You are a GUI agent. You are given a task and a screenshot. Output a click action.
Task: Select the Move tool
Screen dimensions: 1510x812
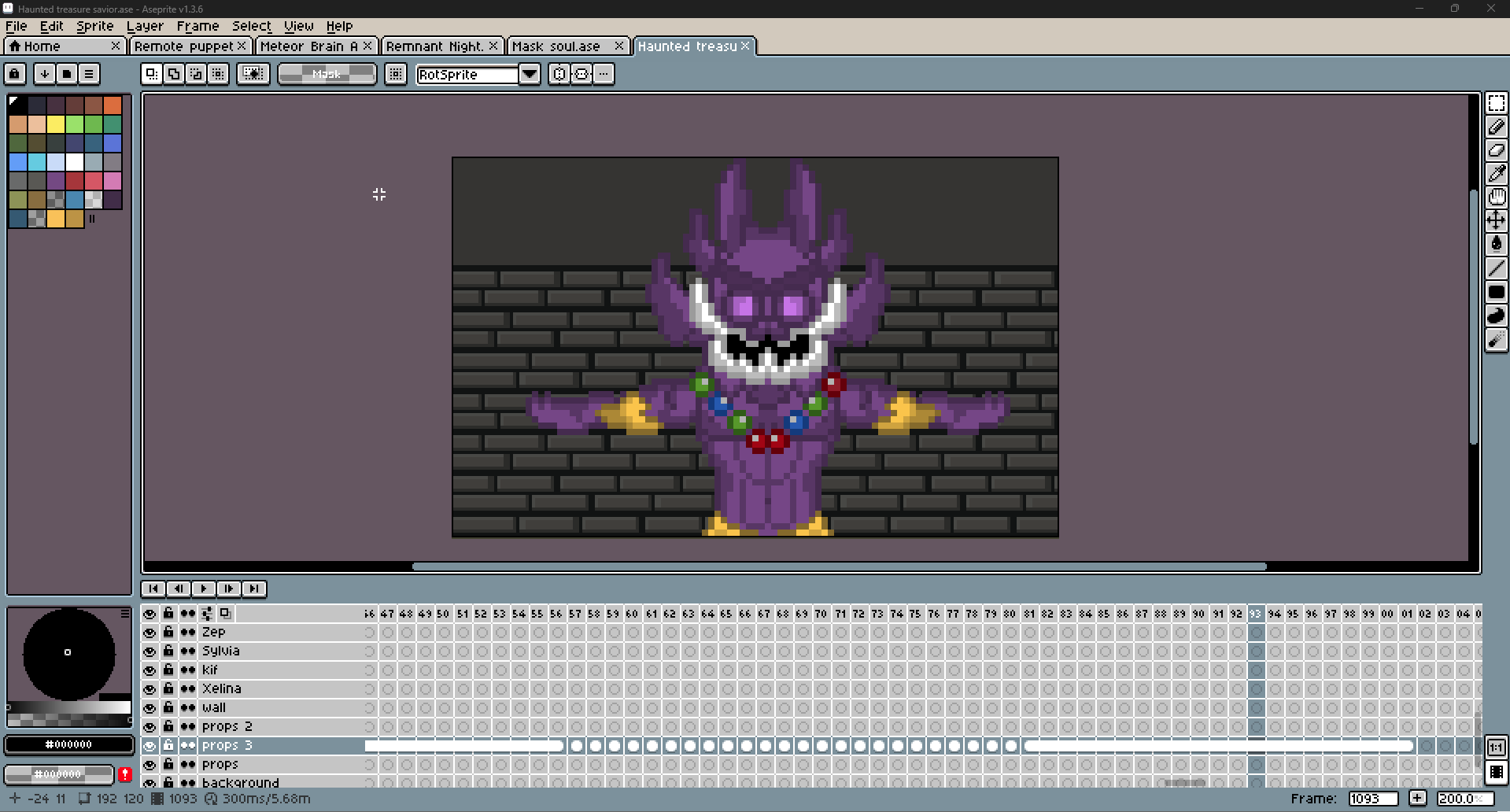tap(1496, 221)
